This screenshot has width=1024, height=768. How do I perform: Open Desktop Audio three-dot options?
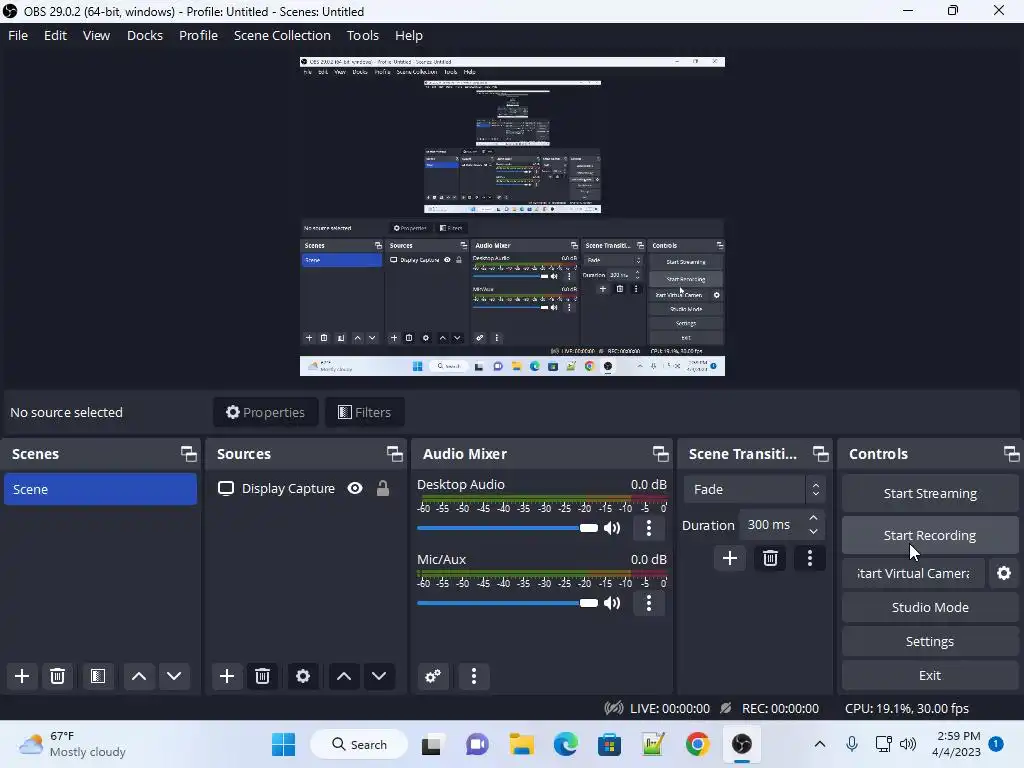[x=648, y=528]
